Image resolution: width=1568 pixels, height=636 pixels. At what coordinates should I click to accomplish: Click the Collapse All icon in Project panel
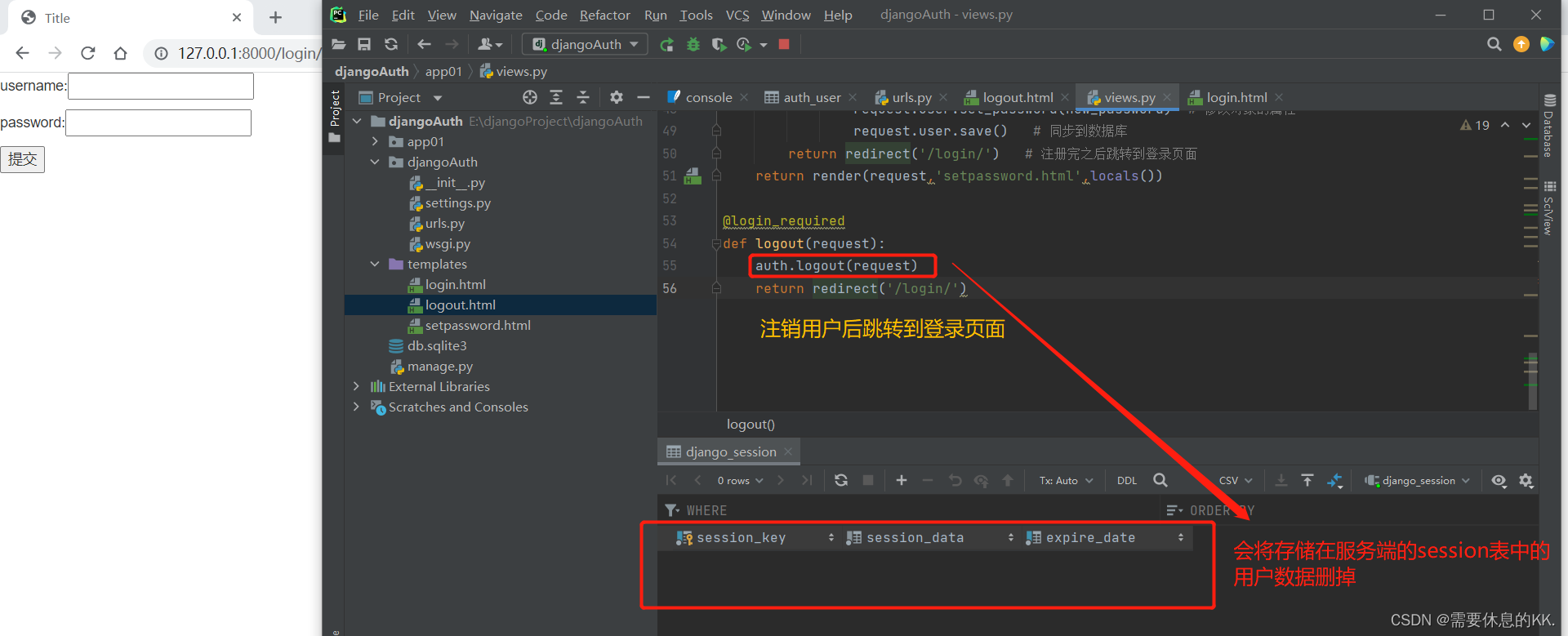pos(583,97)
